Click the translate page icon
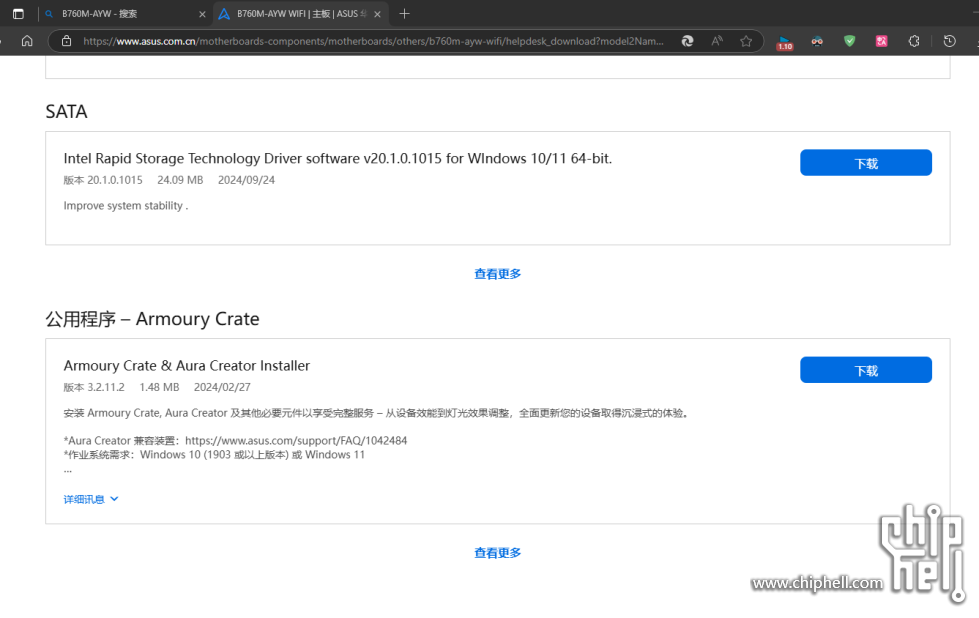The width and height of the screenshot is (979, 618). click(x=687, y=41)
